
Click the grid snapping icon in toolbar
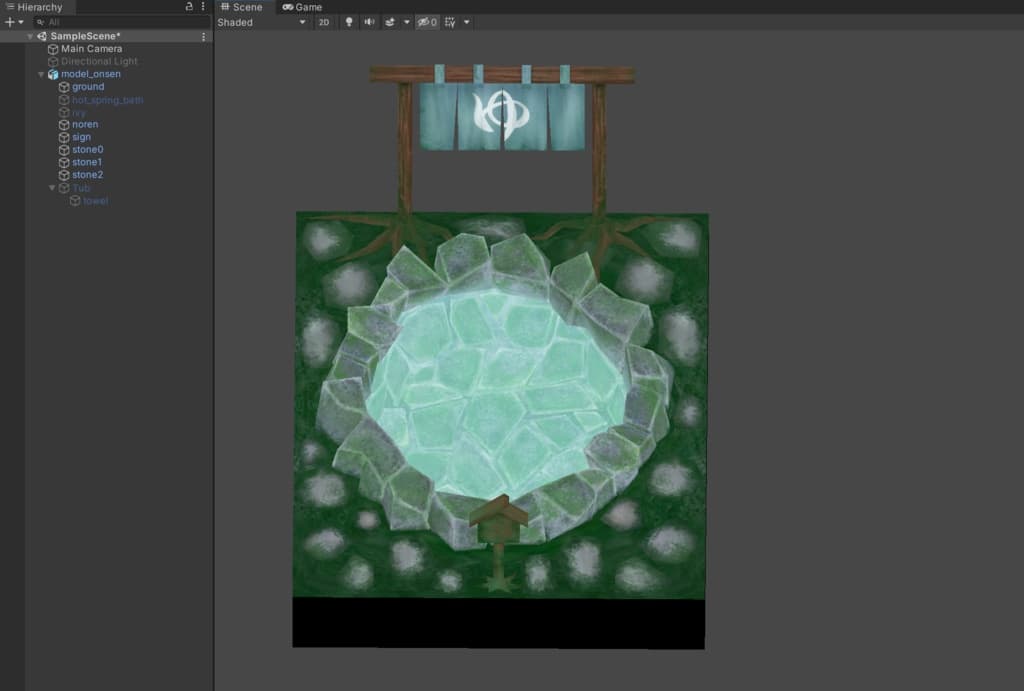coord(451,22)
